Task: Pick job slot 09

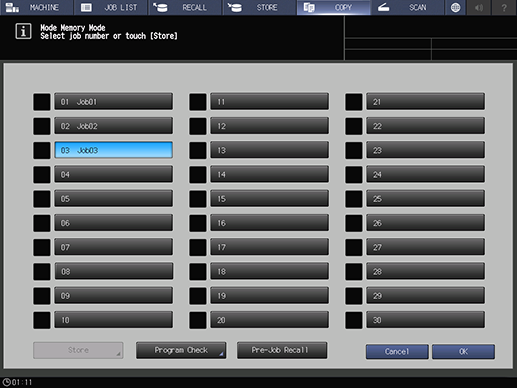Action: [x=114, y=296]
